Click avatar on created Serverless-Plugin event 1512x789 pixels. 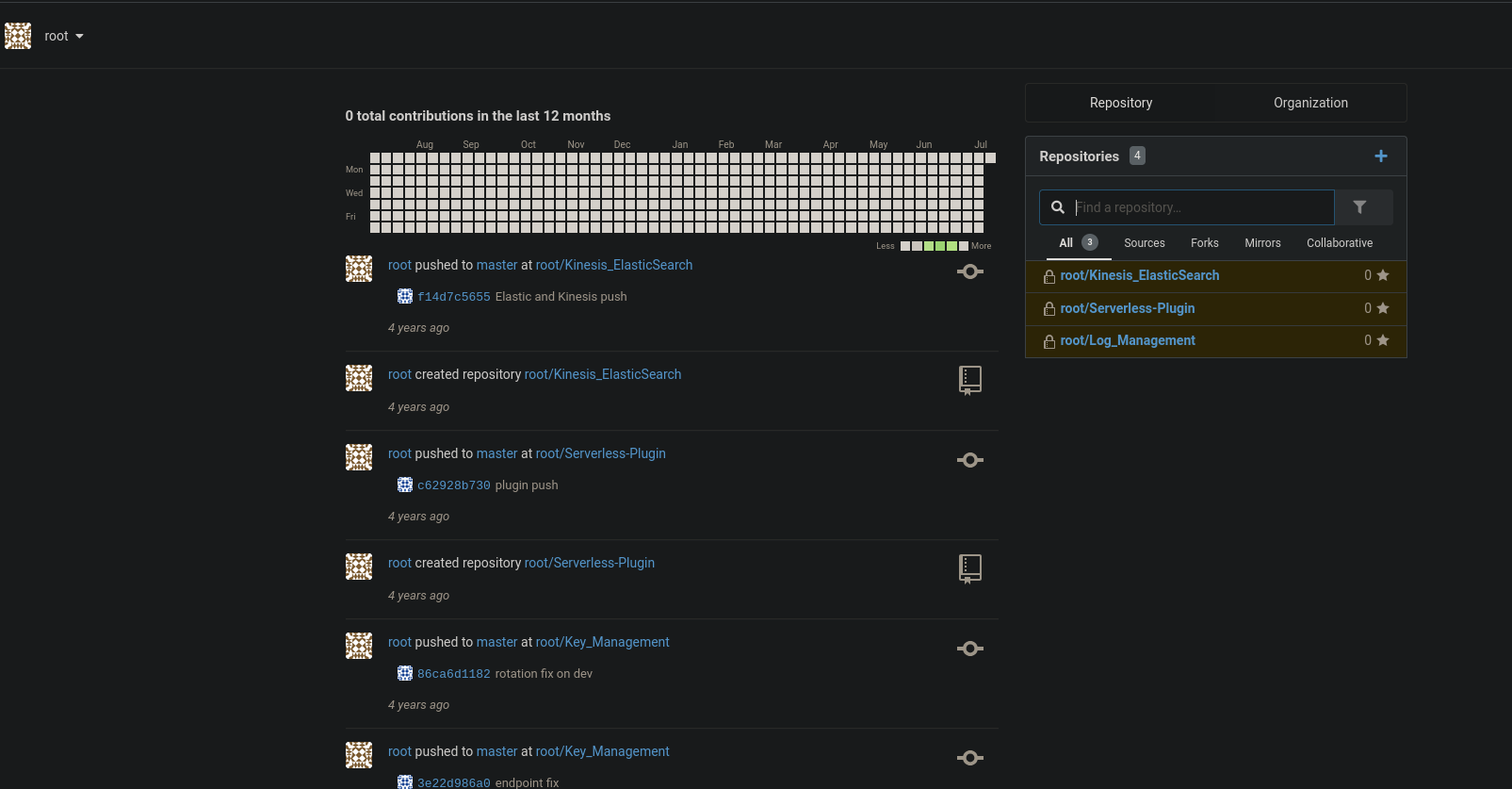pos(359,567)
